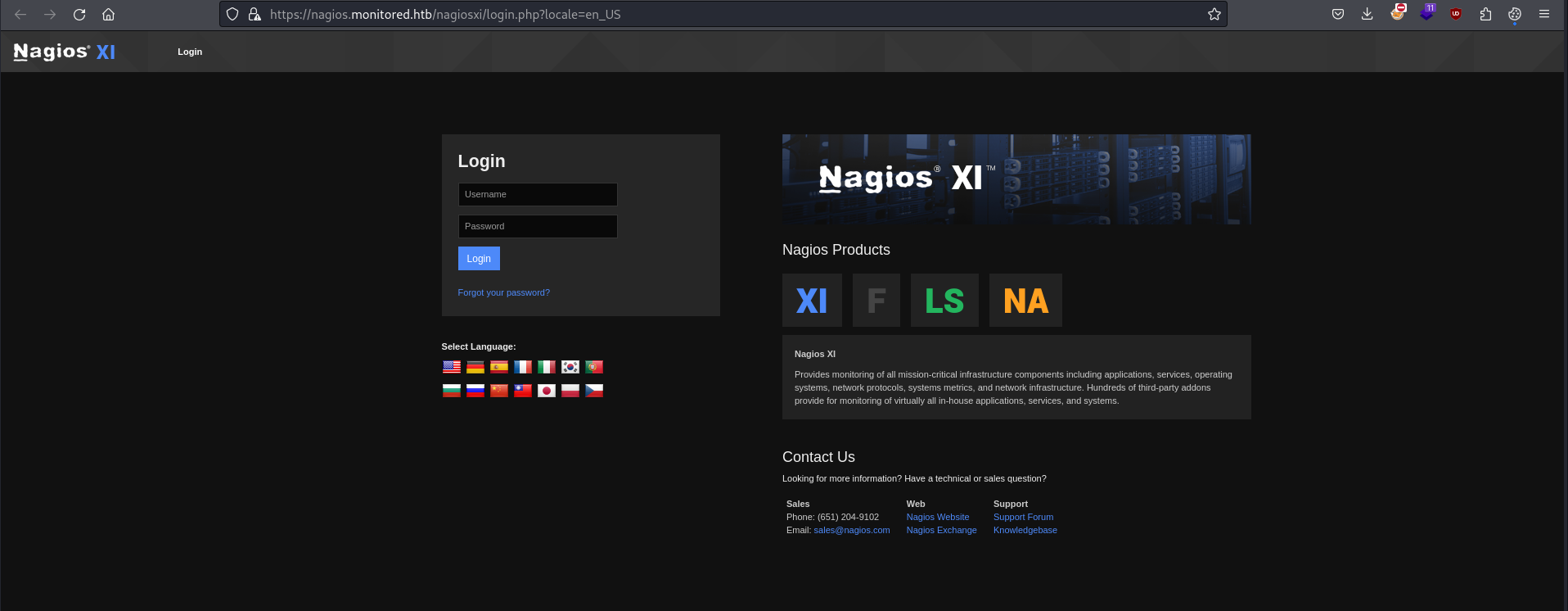
Task: Focus the Password input field
Action: (538, 226)
